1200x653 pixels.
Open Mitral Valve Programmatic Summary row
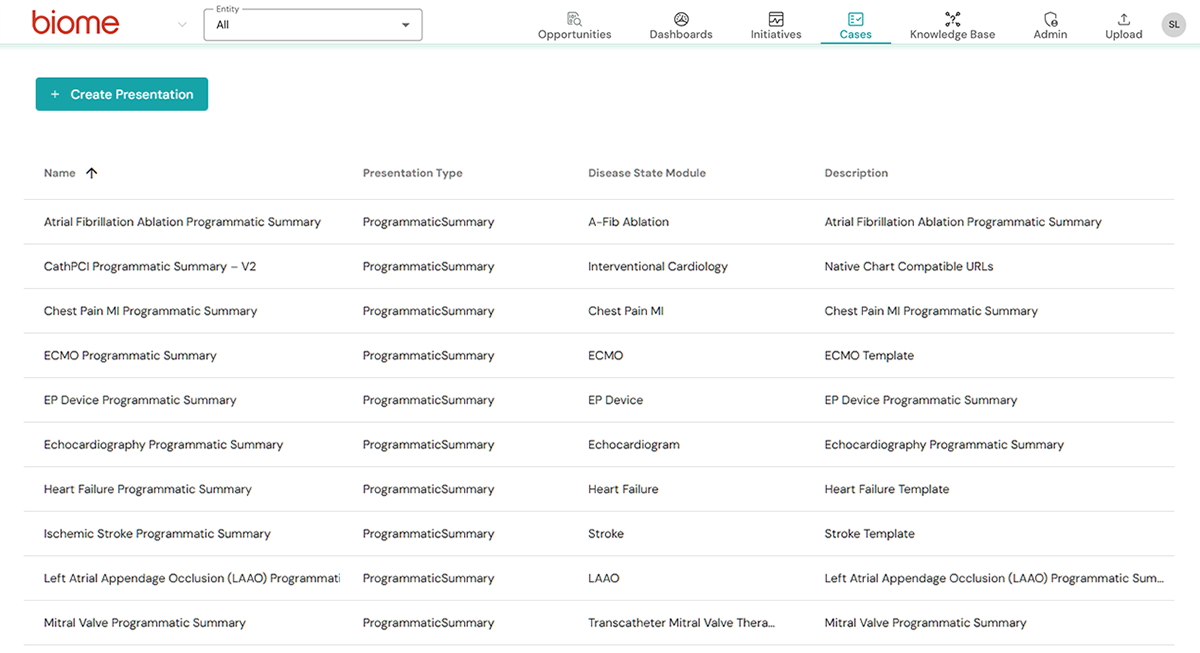(144, 623)
